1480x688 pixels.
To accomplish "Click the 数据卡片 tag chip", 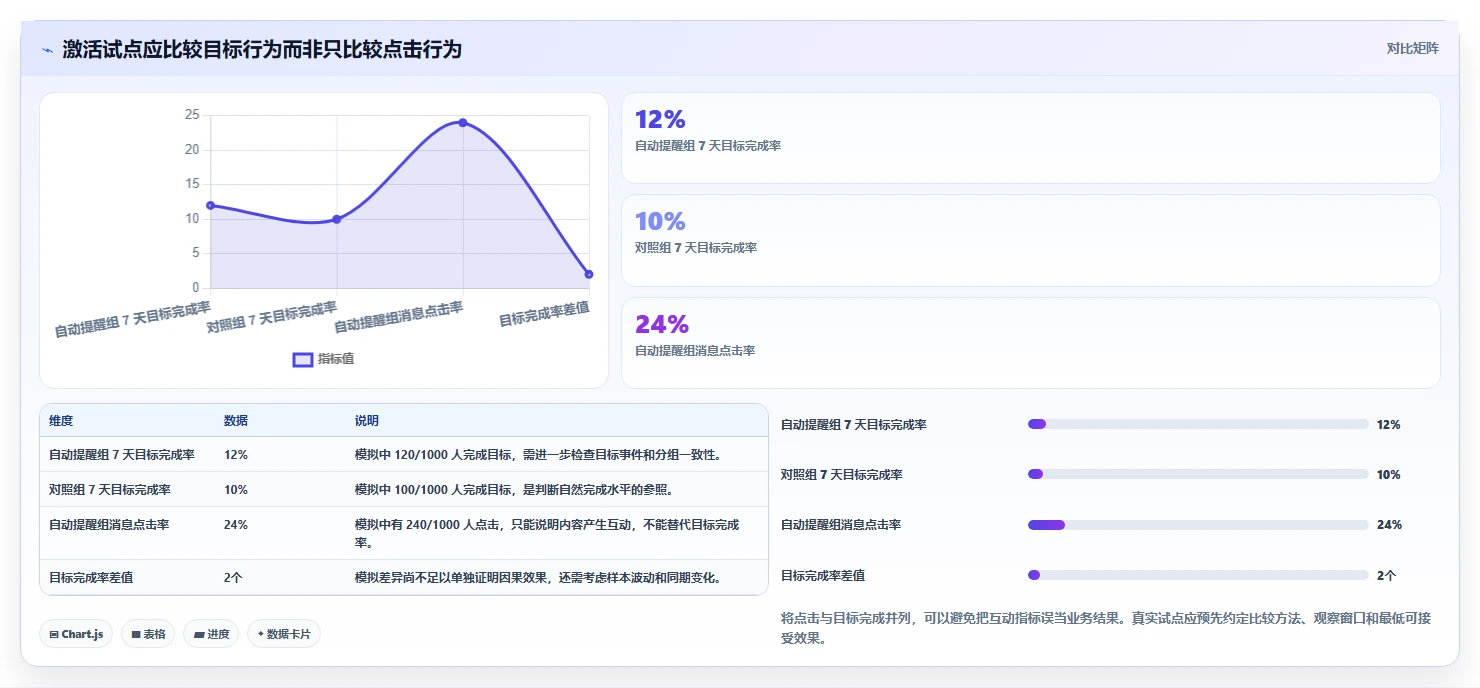I will click(284, 634).
